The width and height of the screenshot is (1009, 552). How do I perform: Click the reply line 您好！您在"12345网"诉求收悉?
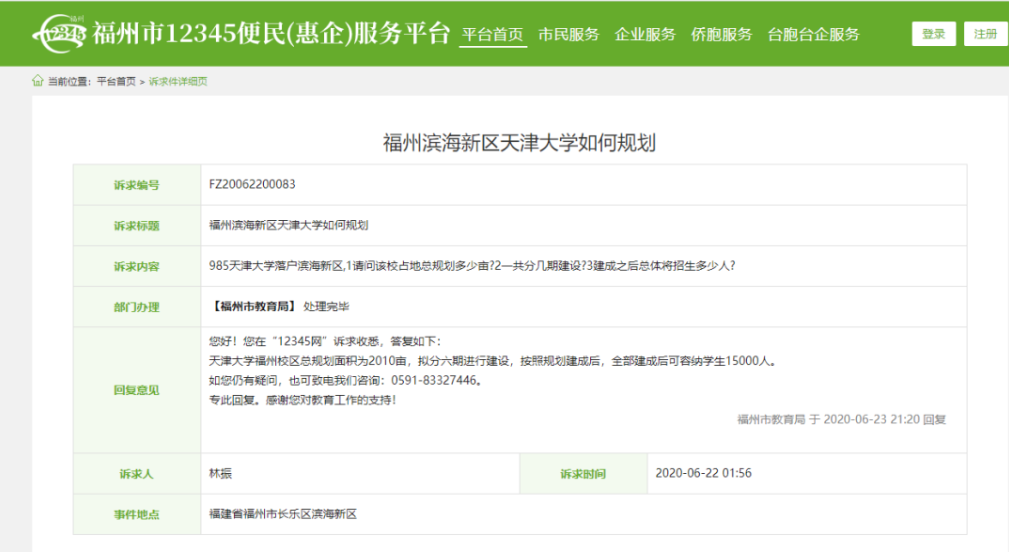325,342
